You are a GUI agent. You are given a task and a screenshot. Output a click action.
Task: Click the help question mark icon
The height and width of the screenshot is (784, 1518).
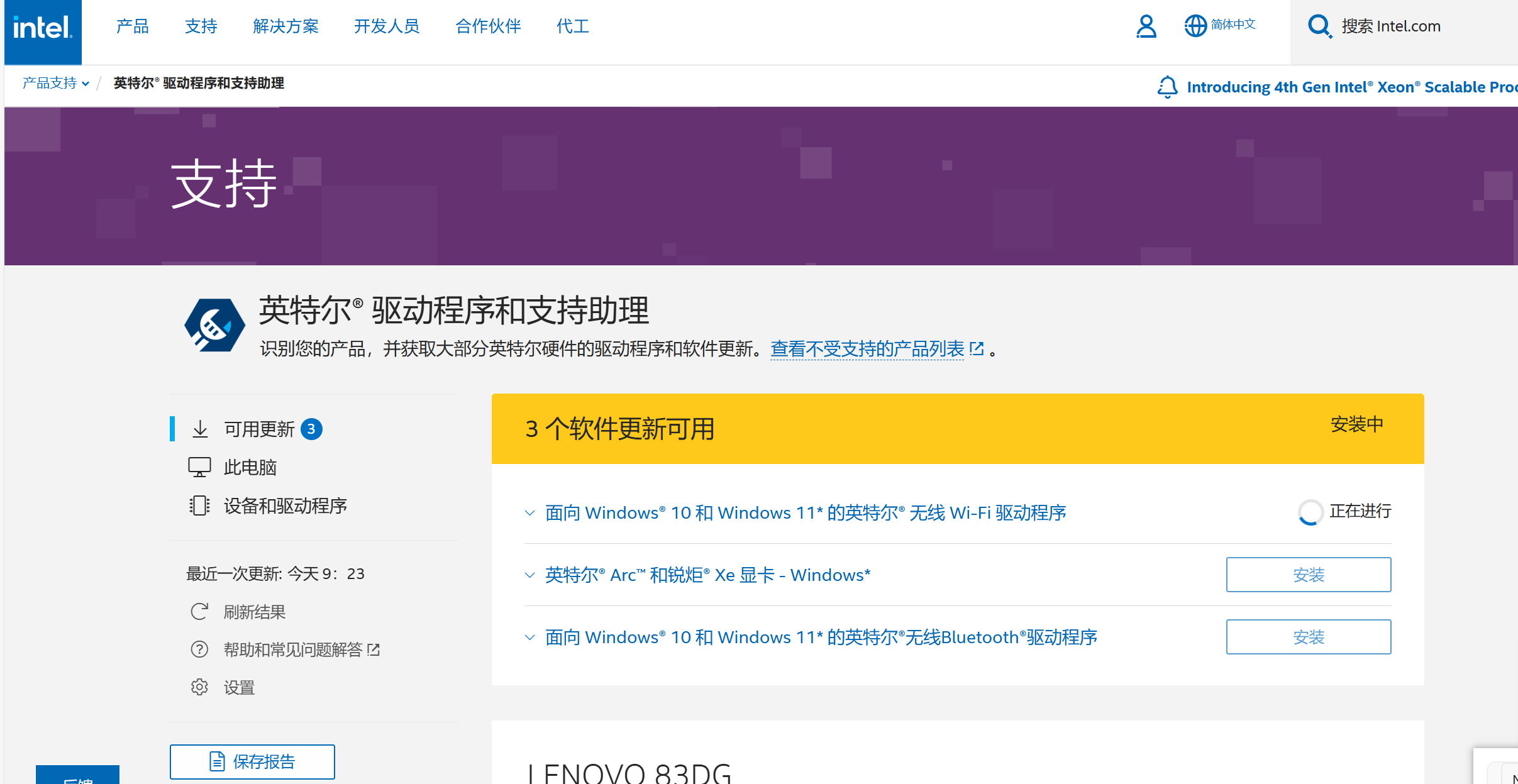tap(199, 649)
